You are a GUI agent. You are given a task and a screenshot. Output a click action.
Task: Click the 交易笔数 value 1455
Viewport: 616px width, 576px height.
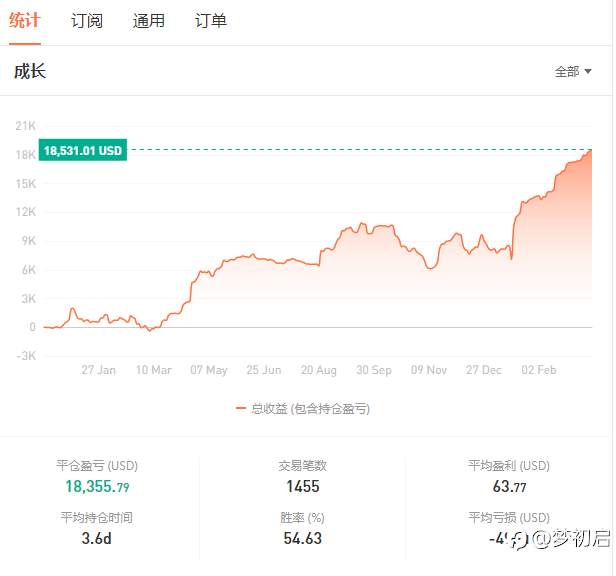302,486
